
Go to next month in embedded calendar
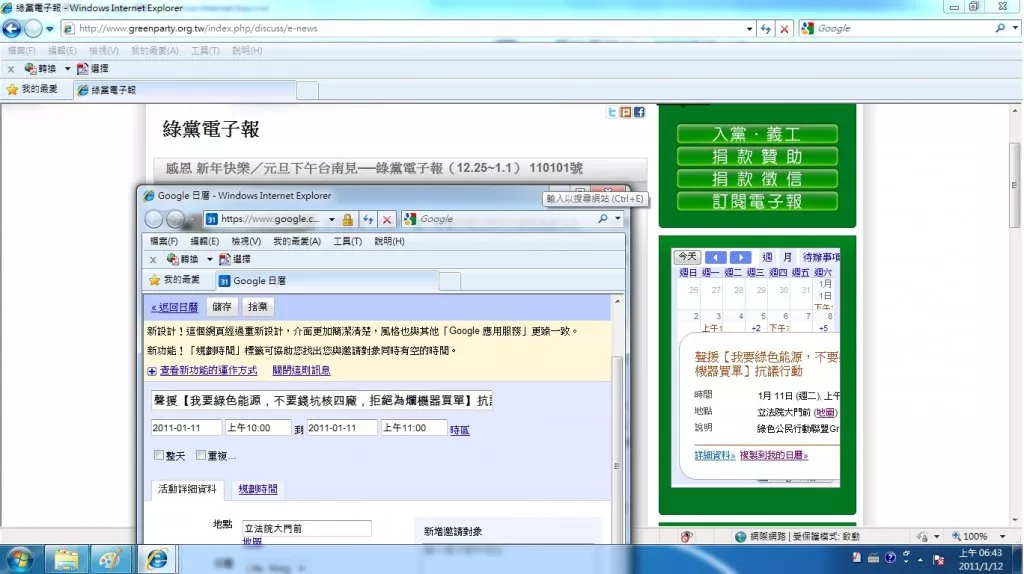(x=740, y=257)
